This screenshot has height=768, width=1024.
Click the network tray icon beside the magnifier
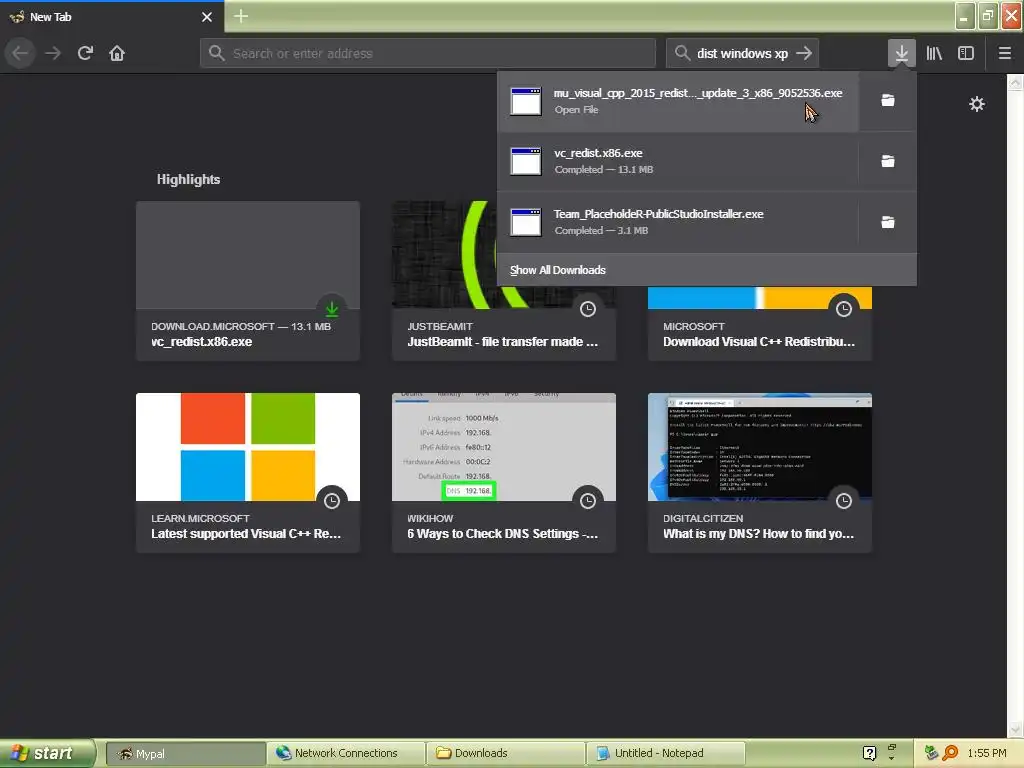click(931, 753)
